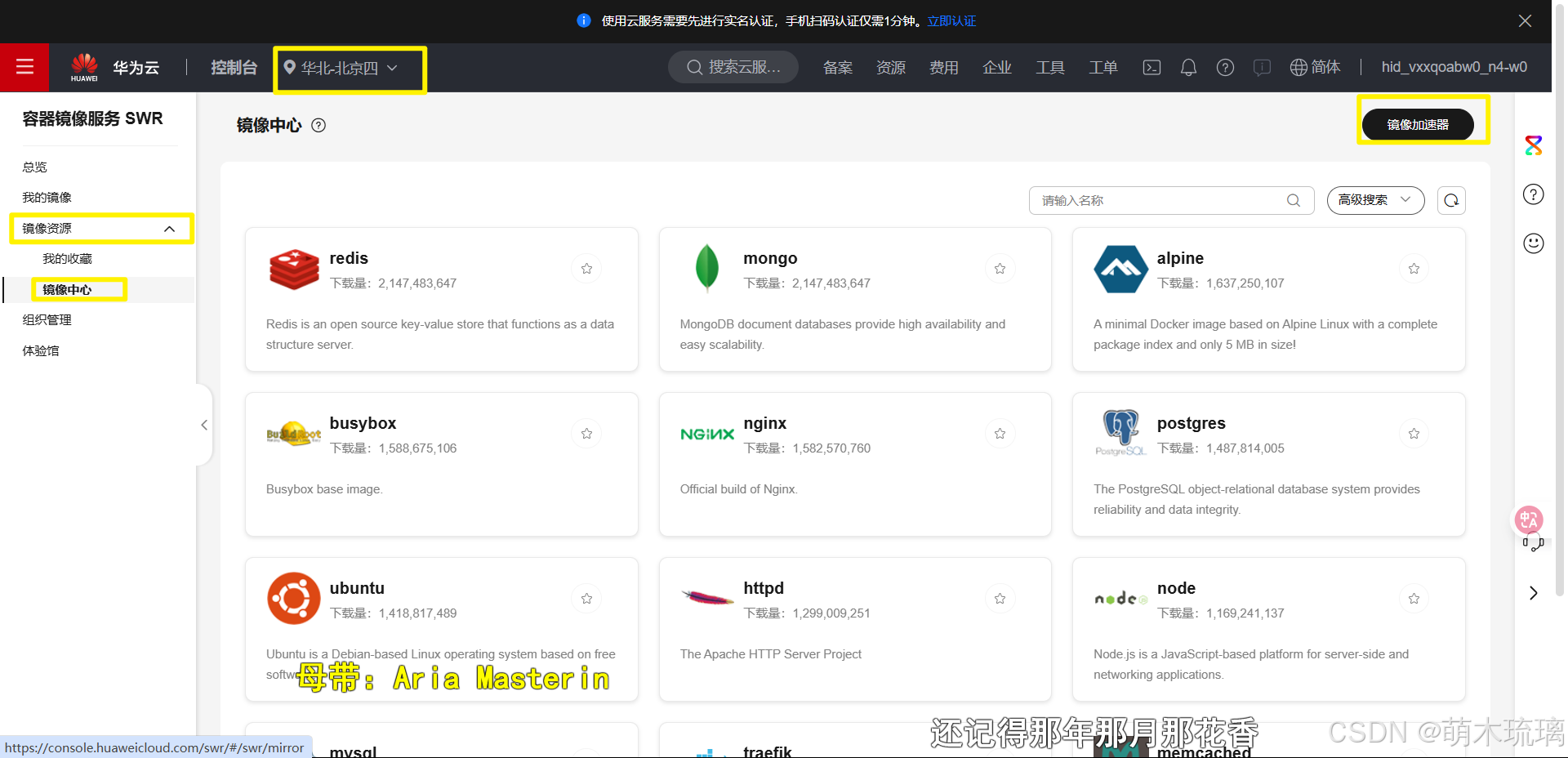This screenshot has height=758, width=1568.
Task: Click the 搜索云服务 search box
Action: tap(733, 68)
